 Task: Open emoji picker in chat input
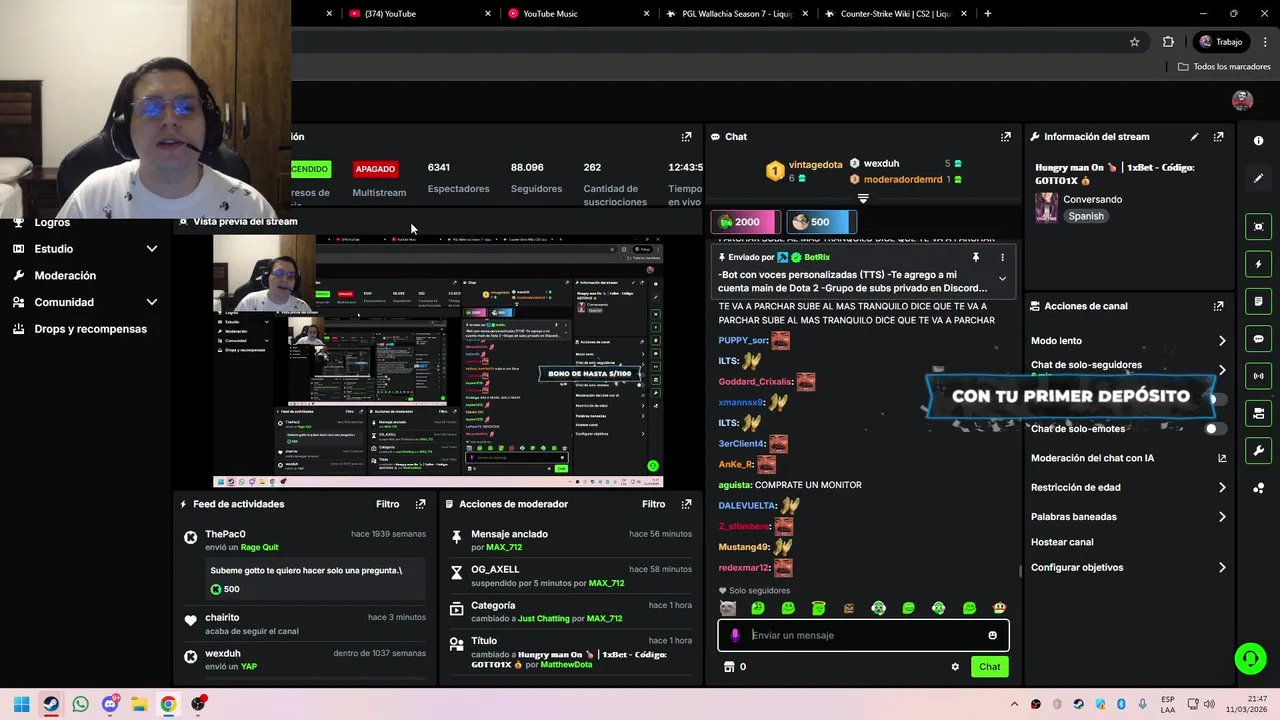[992, 635]
